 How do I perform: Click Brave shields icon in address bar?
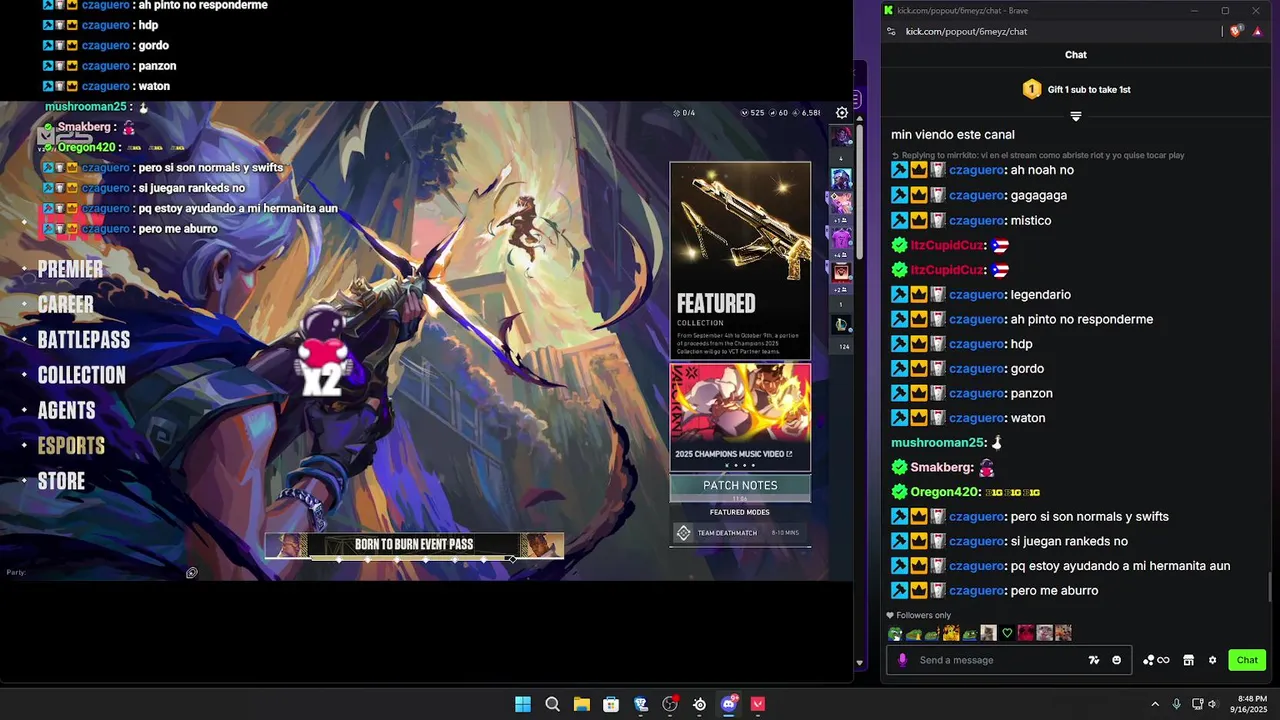1236,31
